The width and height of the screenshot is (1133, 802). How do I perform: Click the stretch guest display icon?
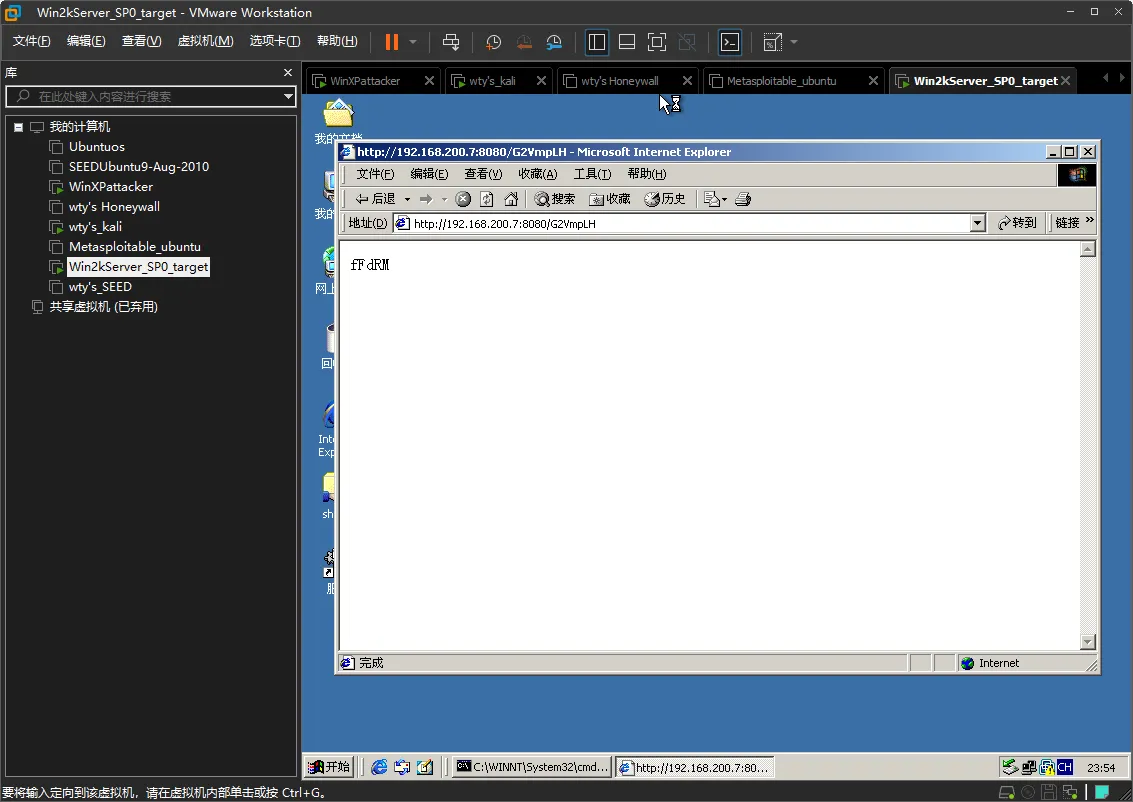coord(772,42)
